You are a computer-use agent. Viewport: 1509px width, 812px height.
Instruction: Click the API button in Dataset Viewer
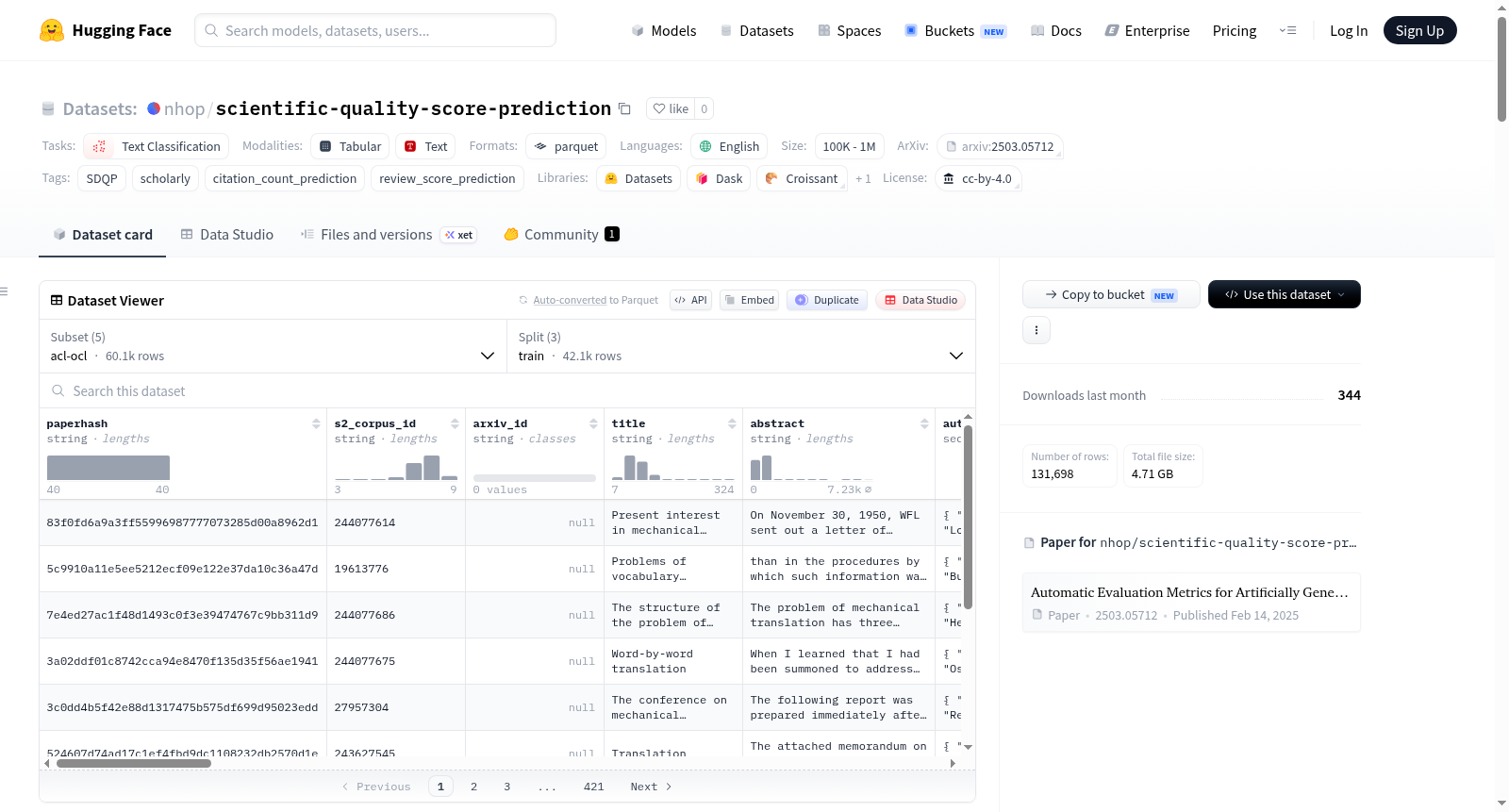click(690, 300)
